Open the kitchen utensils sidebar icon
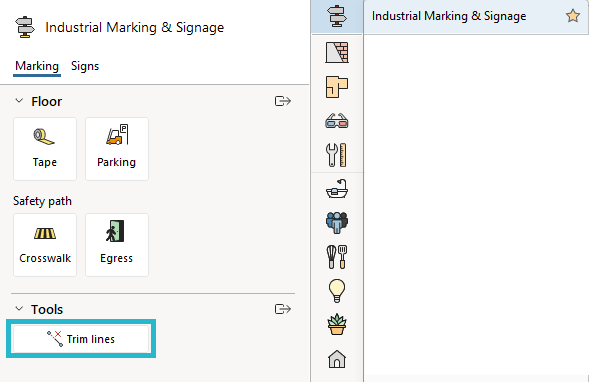The width and height of the screenshot is (589, 382). tap(337, 257)
